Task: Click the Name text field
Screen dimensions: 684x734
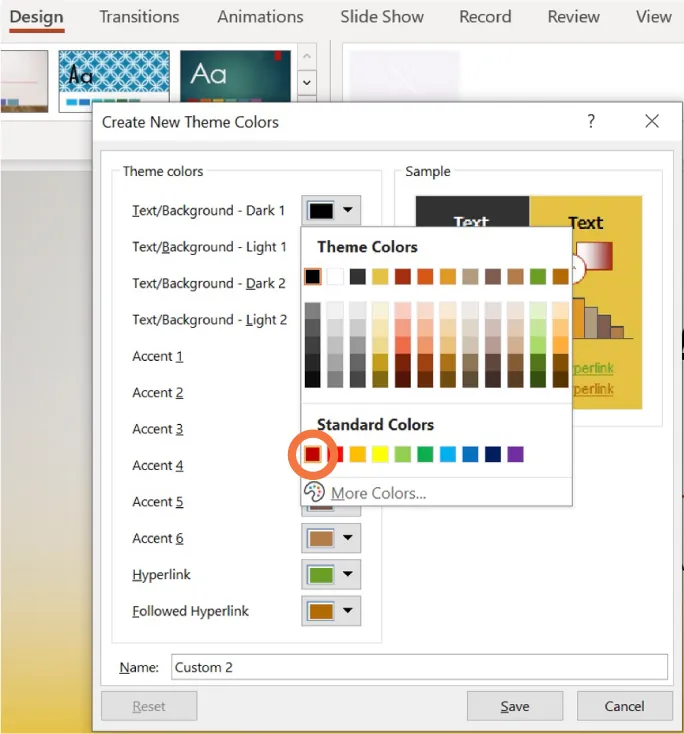Action: point(418,667)
